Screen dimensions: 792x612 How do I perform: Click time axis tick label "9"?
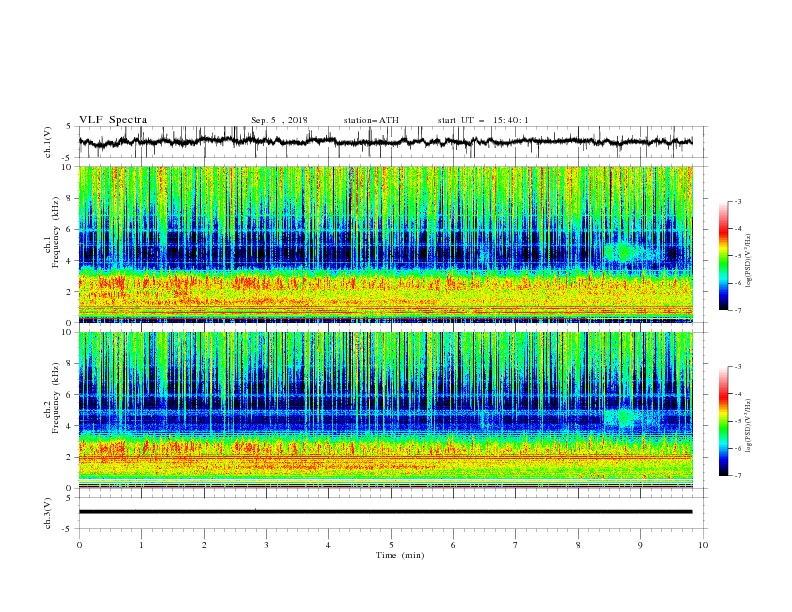640,545
